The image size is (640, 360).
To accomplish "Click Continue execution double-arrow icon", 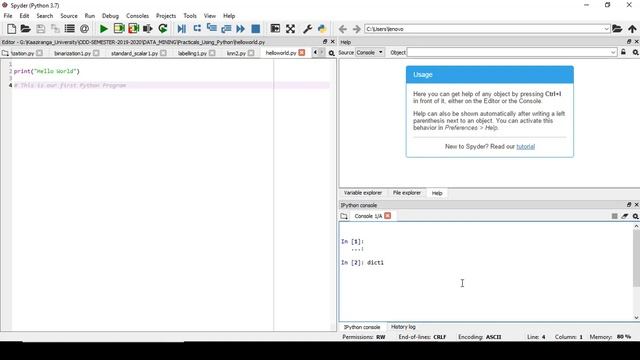I will (241, 29).
